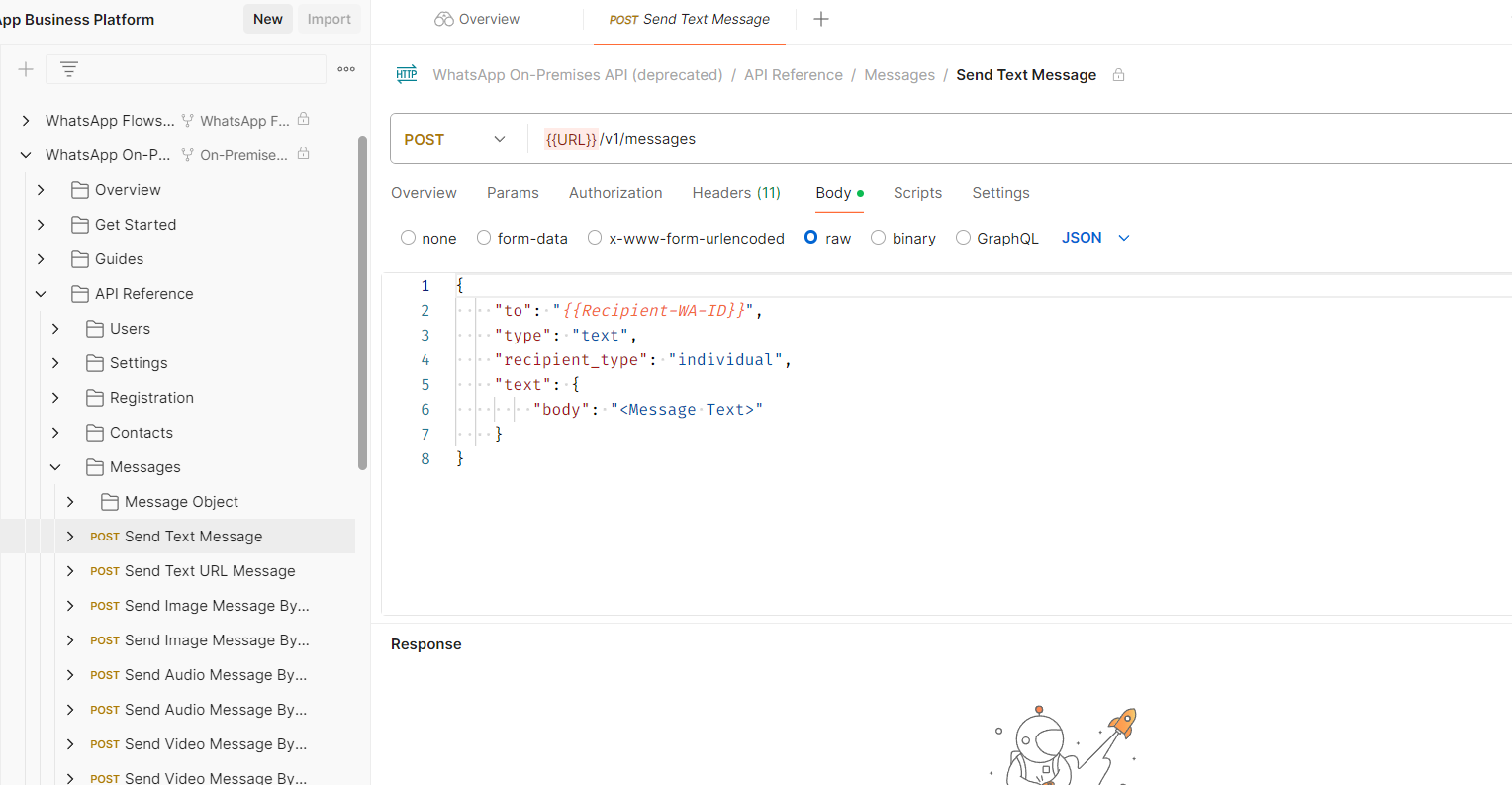Select the none body type
1512x785 pixels.
point(408,238)
